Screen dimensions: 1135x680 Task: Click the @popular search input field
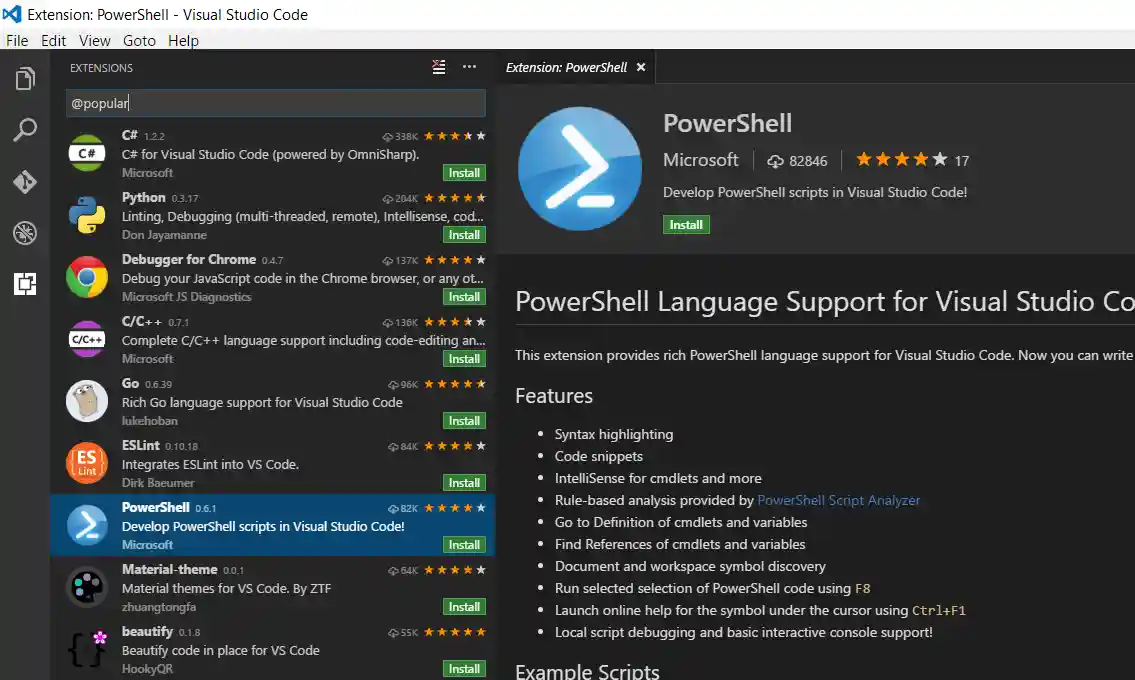pyautogui.click(x=275, y=103)
